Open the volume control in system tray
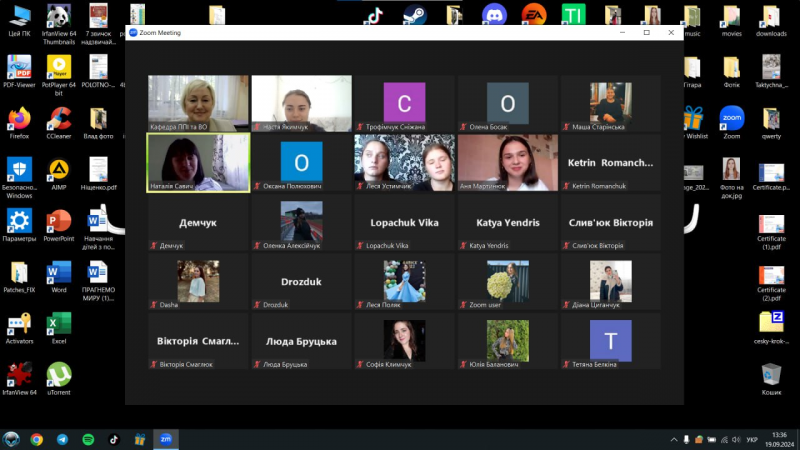The height and width of the screenshot is (450, 800). (x=736, y=439)
